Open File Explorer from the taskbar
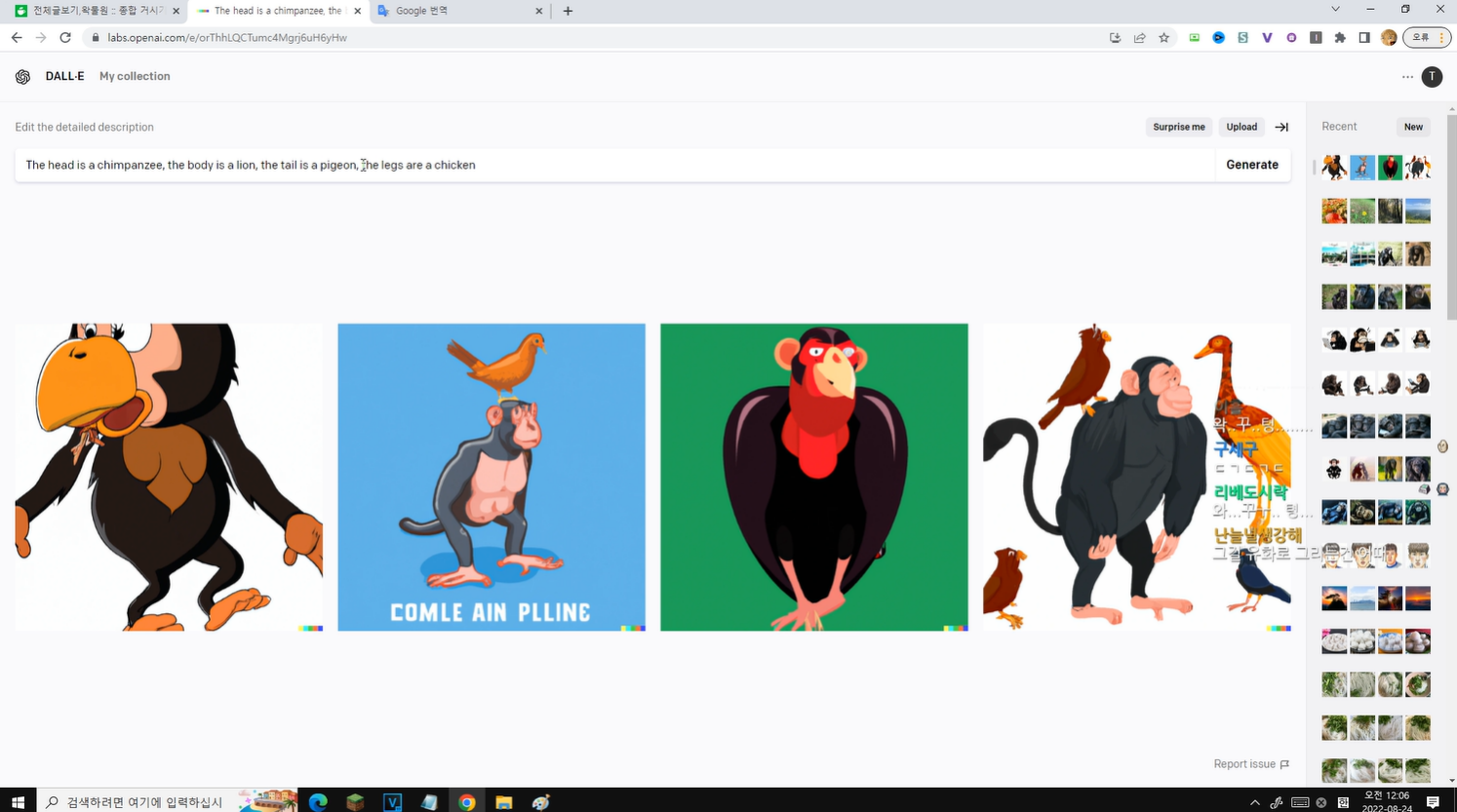Viewport: 1457px width, 812px height. (503, 801)
